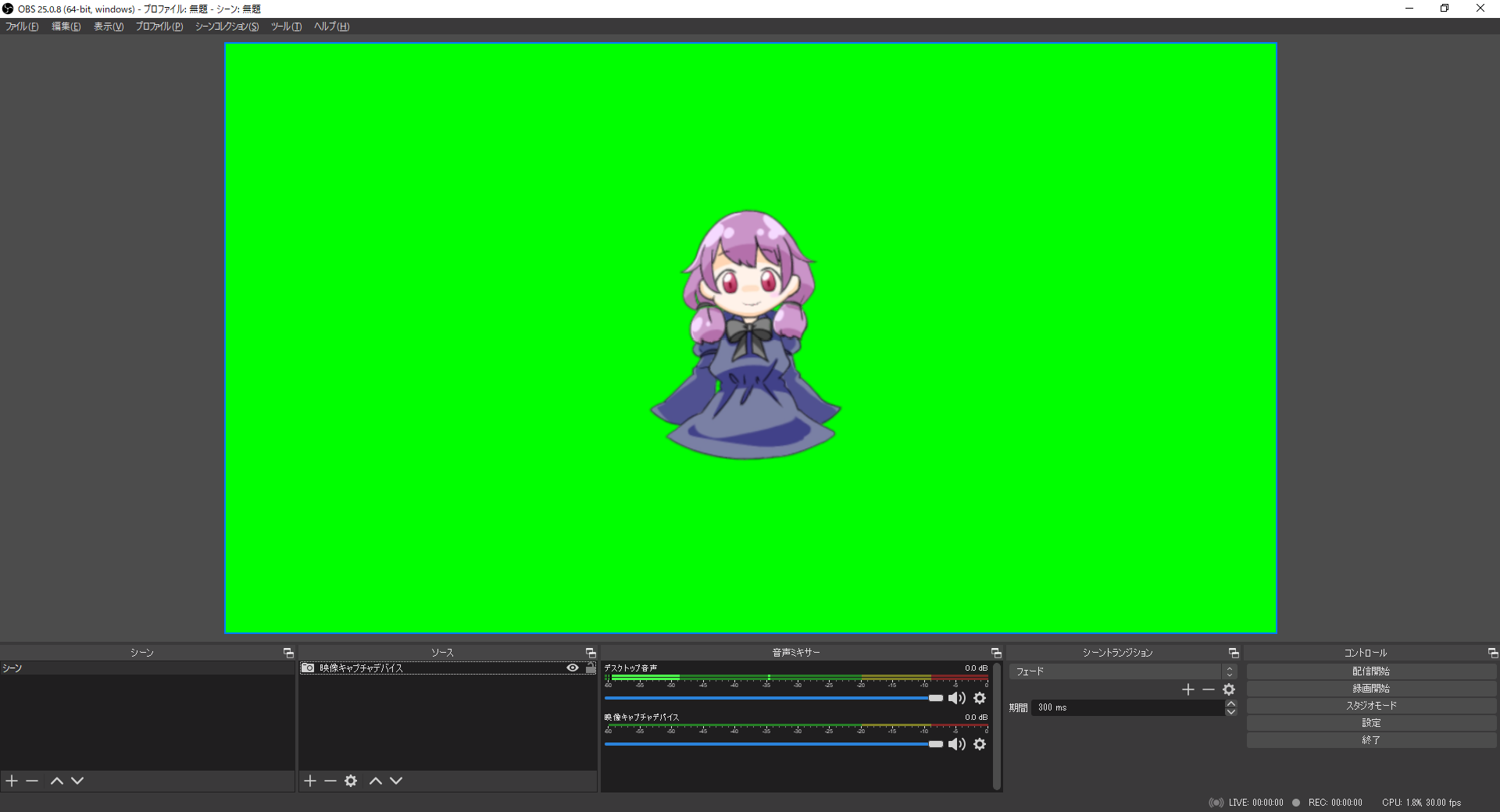This screenshot has height=812, width=1500.
Task: Click LIVE 00:00:00 status text
Action: tap(1255, 803)
